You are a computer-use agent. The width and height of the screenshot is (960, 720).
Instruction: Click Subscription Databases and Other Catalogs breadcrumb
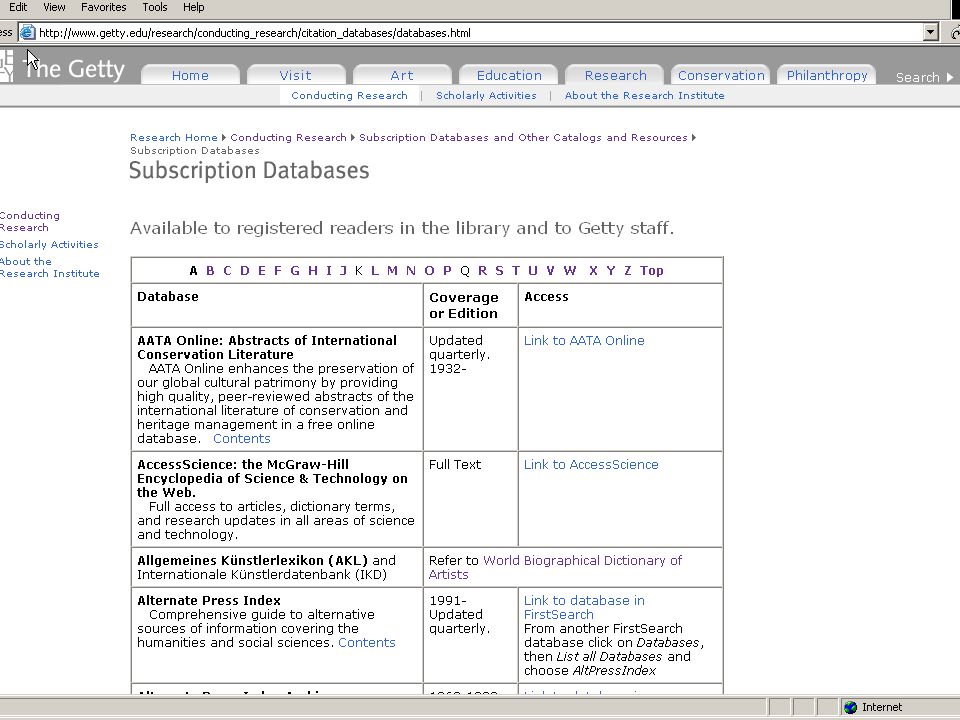(x=523, y=137)
